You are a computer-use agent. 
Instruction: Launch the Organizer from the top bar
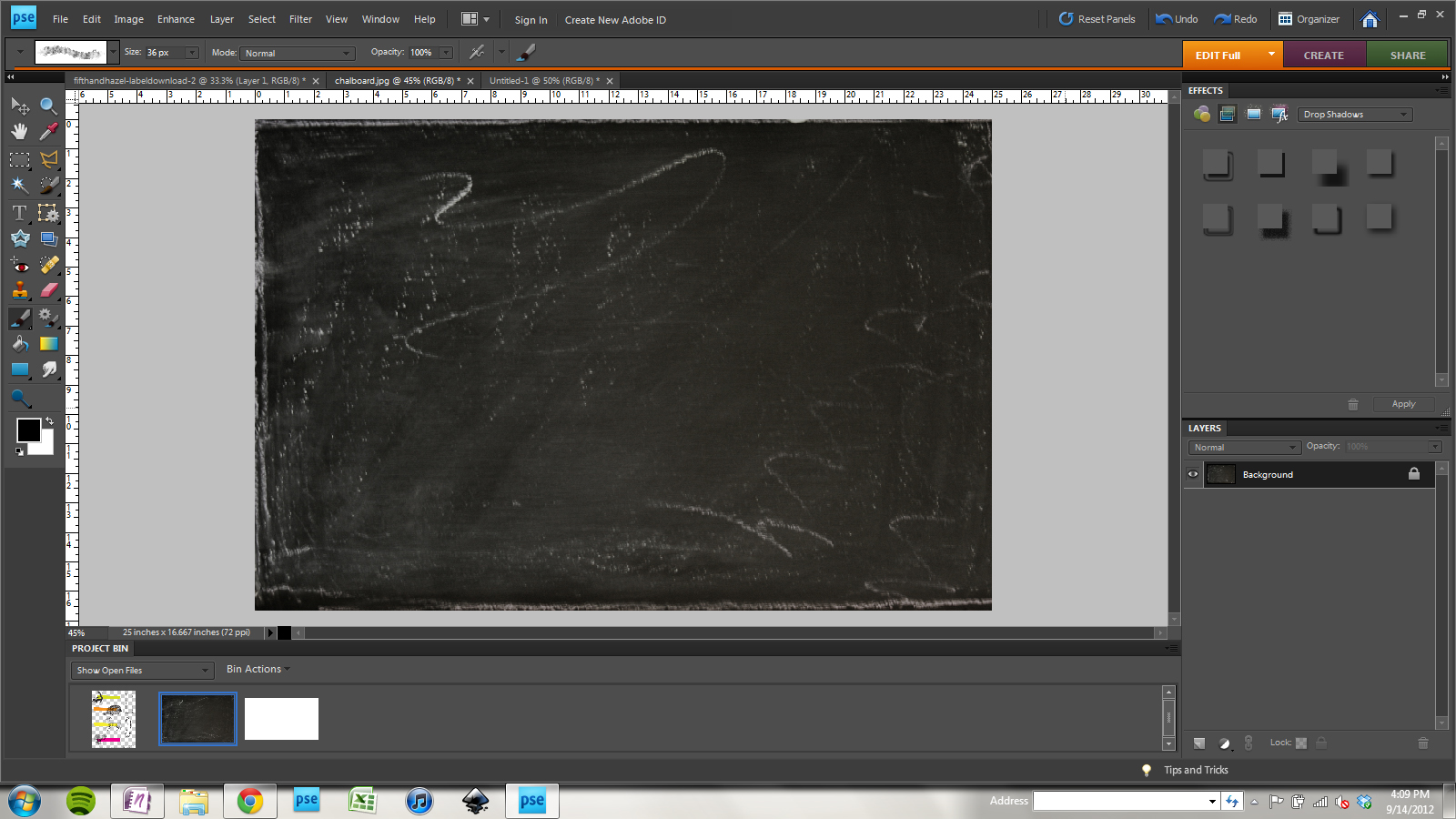(1310, 19)
